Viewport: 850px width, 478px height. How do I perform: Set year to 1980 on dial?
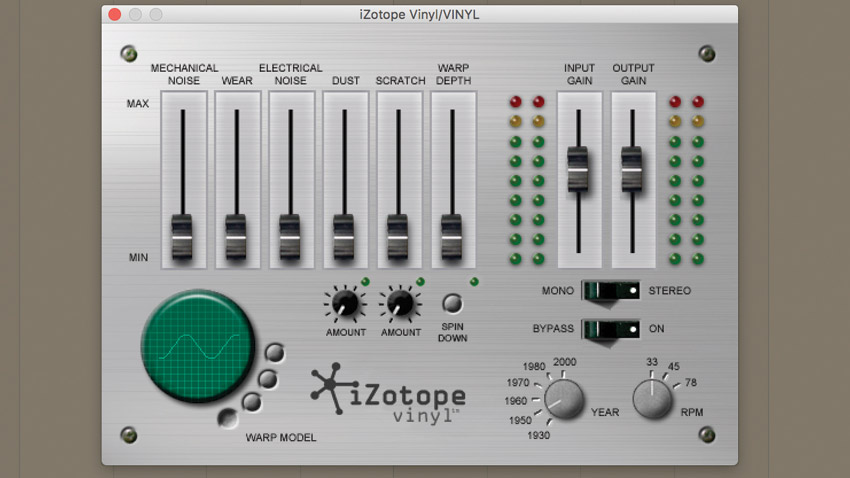[534, 366]
